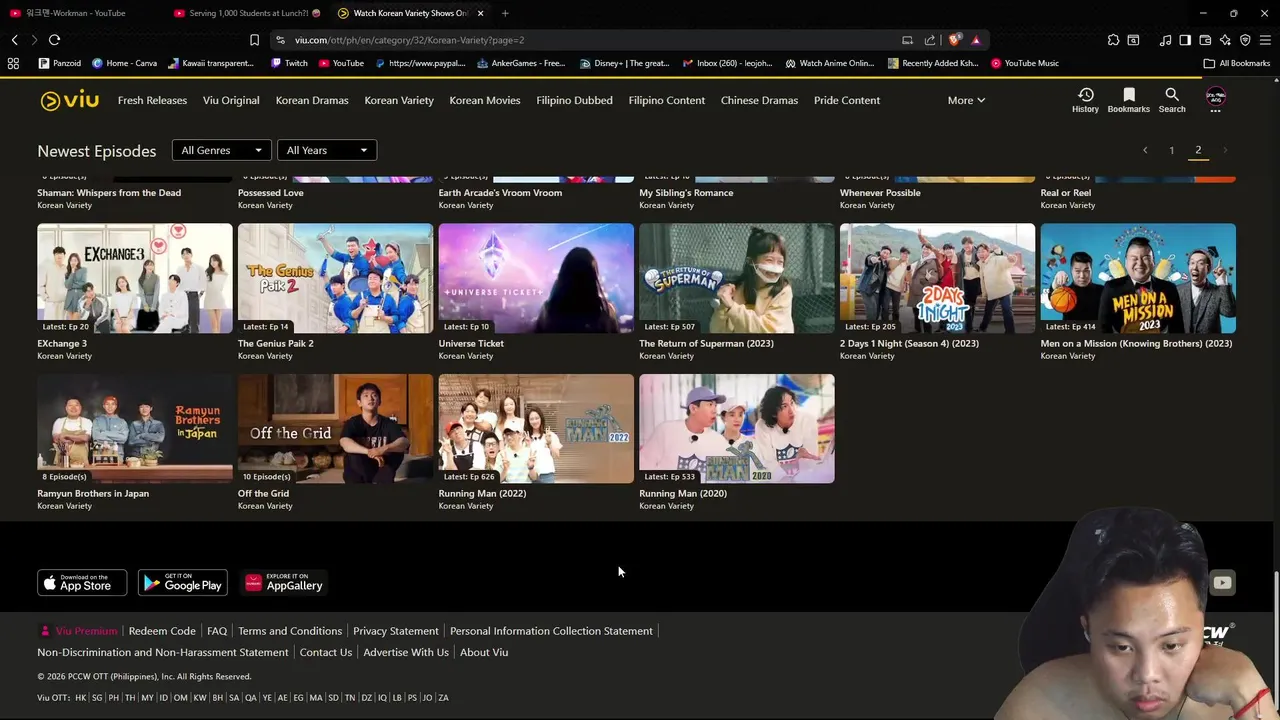Open the Viu Search icon
Image resolution: width=1280 pixels, height=720 pixels.
point(1172,100)
